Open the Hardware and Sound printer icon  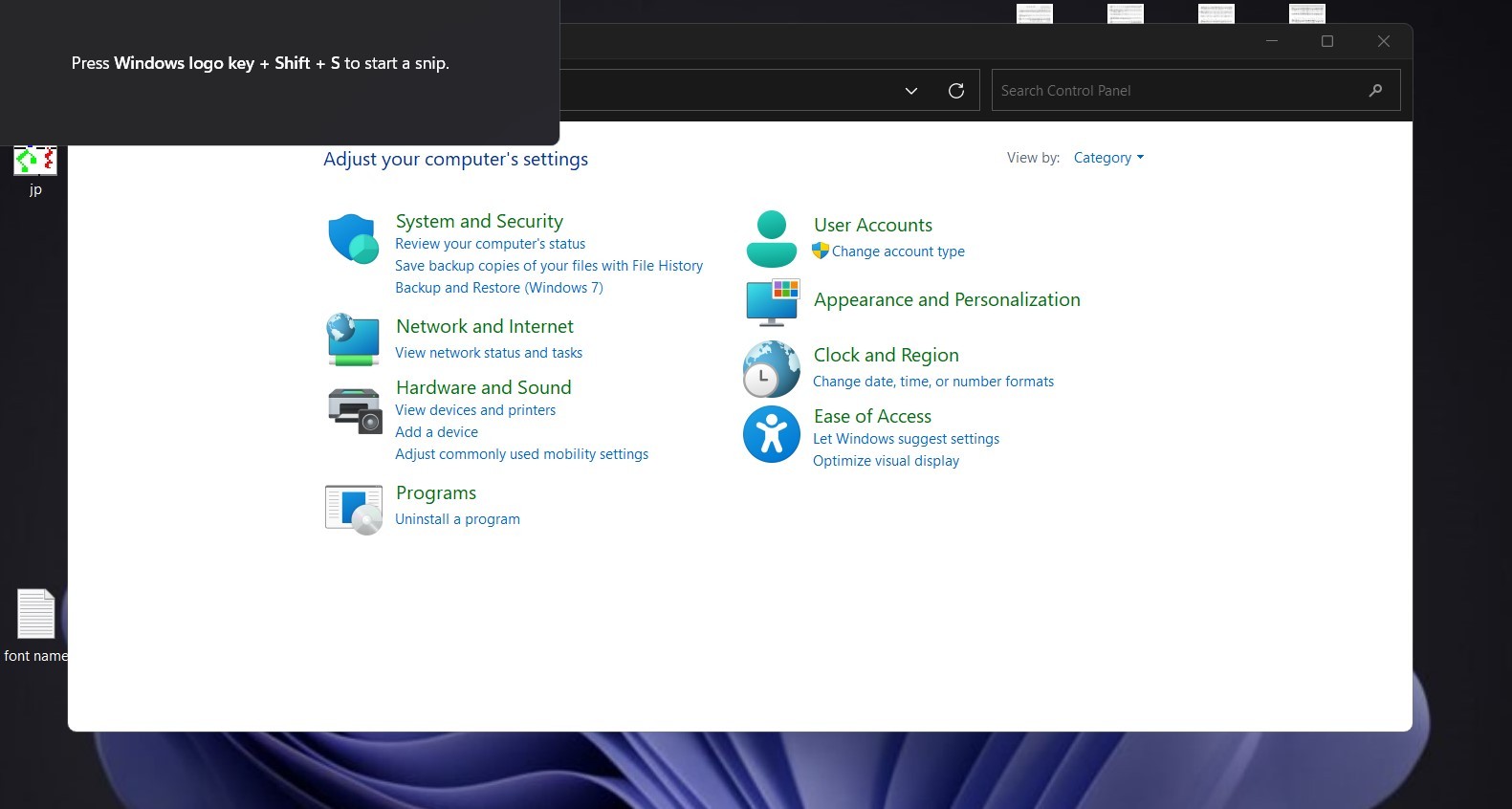pos(355,410)
